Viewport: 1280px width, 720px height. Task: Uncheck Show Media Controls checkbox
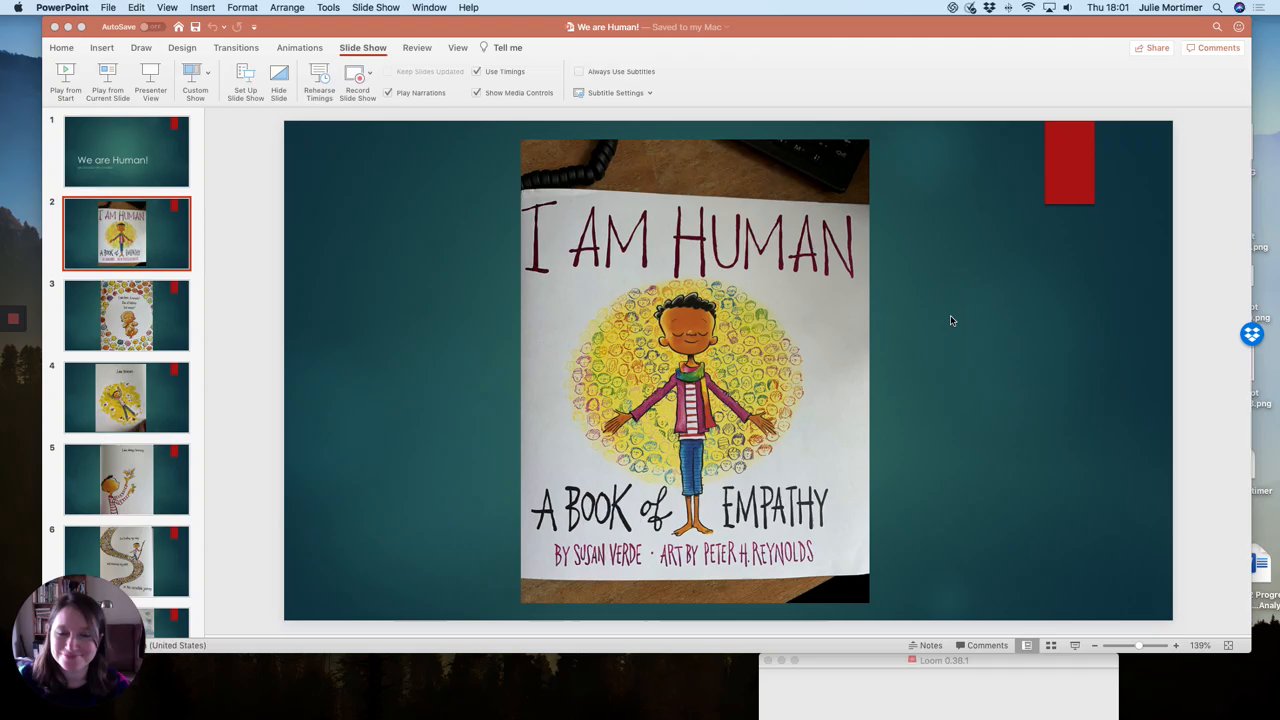pos(477,92)
